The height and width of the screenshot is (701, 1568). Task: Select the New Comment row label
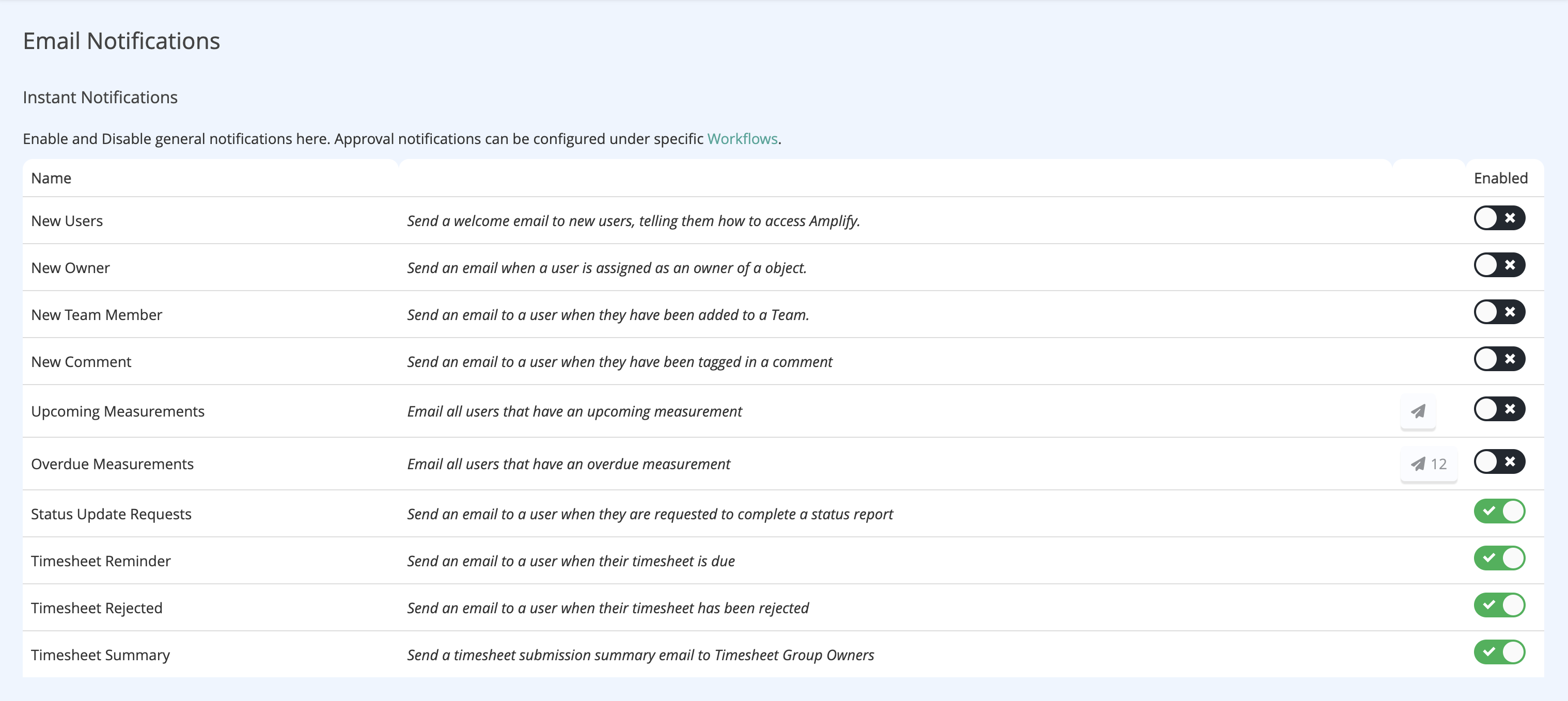tap(81, 361)
